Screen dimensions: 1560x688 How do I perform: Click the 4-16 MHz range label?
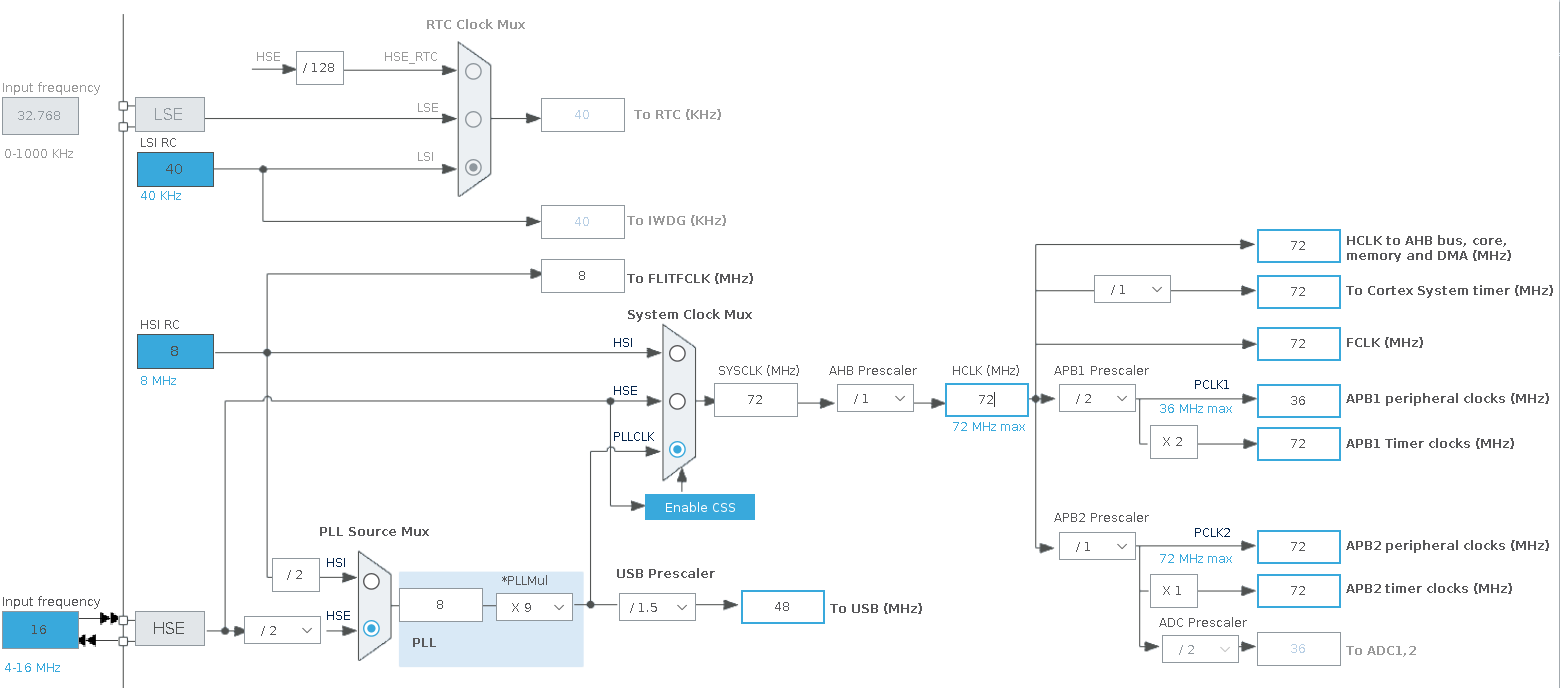(32, 667)
